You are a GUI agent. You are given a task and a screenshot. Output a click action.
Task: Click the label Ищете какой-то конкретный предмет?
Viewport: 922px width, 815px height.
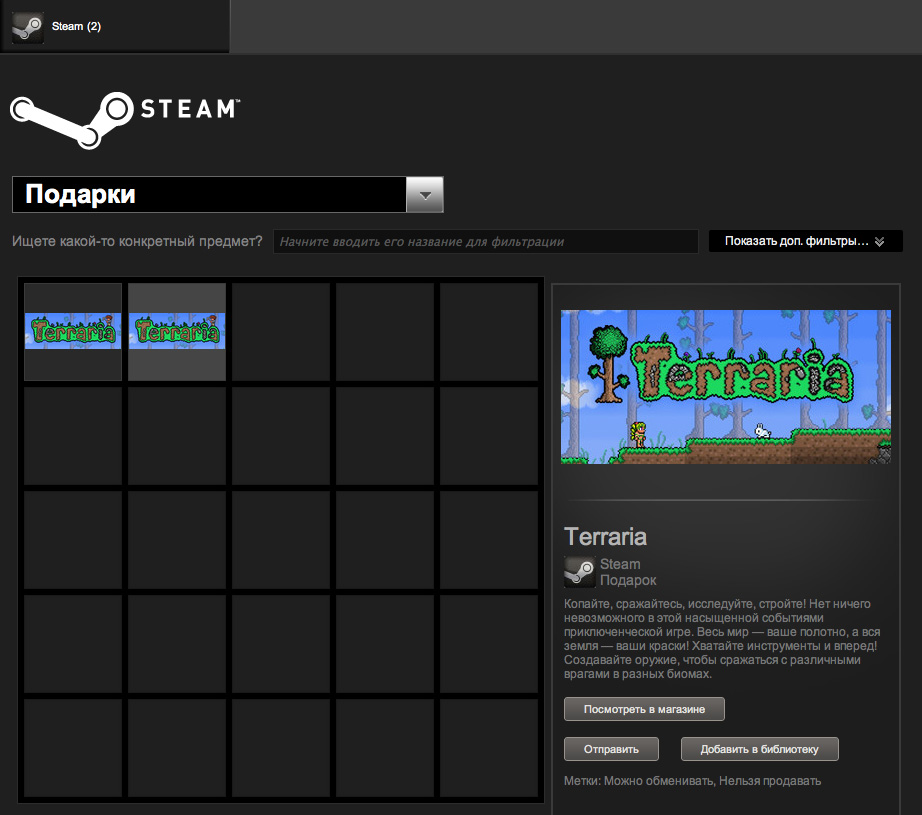pos(137,241)
